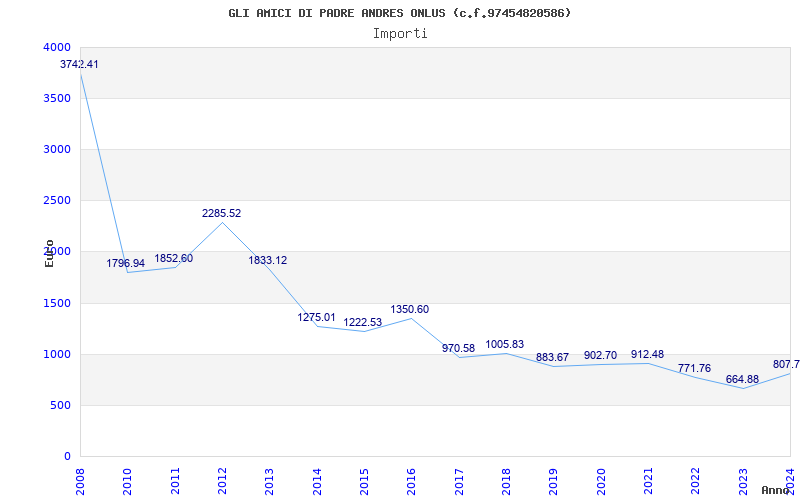Click the Anno x-axis title

[x=775, y=490]
